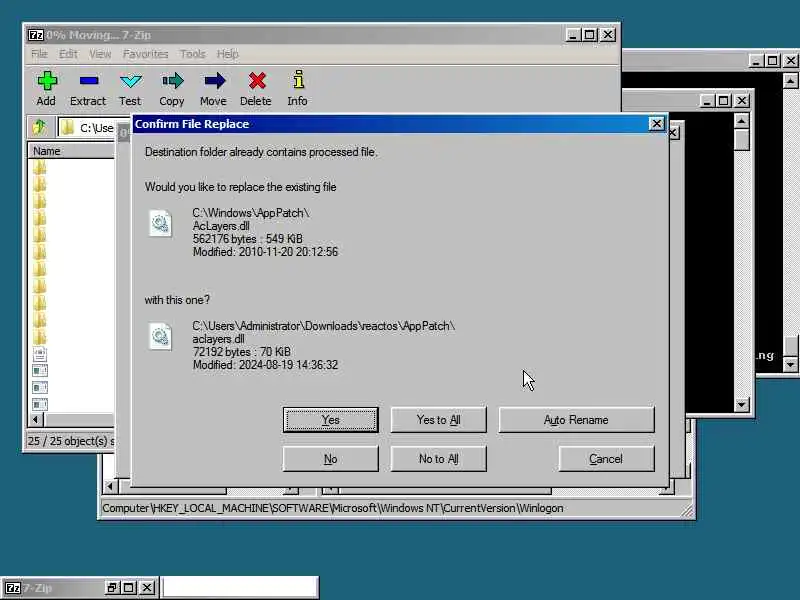Viewport: 800px width, 600px height.
Task: Open the Edit menu in 7-Zip
Action: pyautogui.click(x=68, y=54)
